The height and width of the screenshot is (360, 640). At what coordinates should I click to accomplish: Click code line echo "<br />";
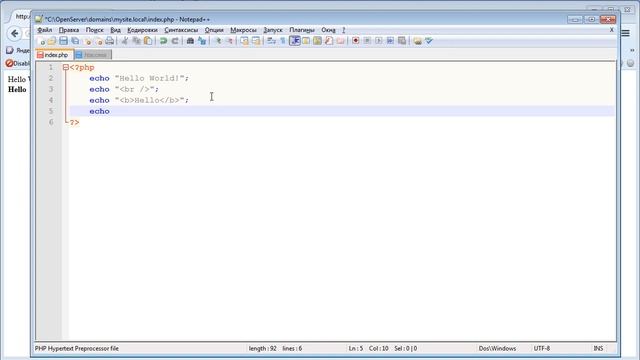pos(124,89)
